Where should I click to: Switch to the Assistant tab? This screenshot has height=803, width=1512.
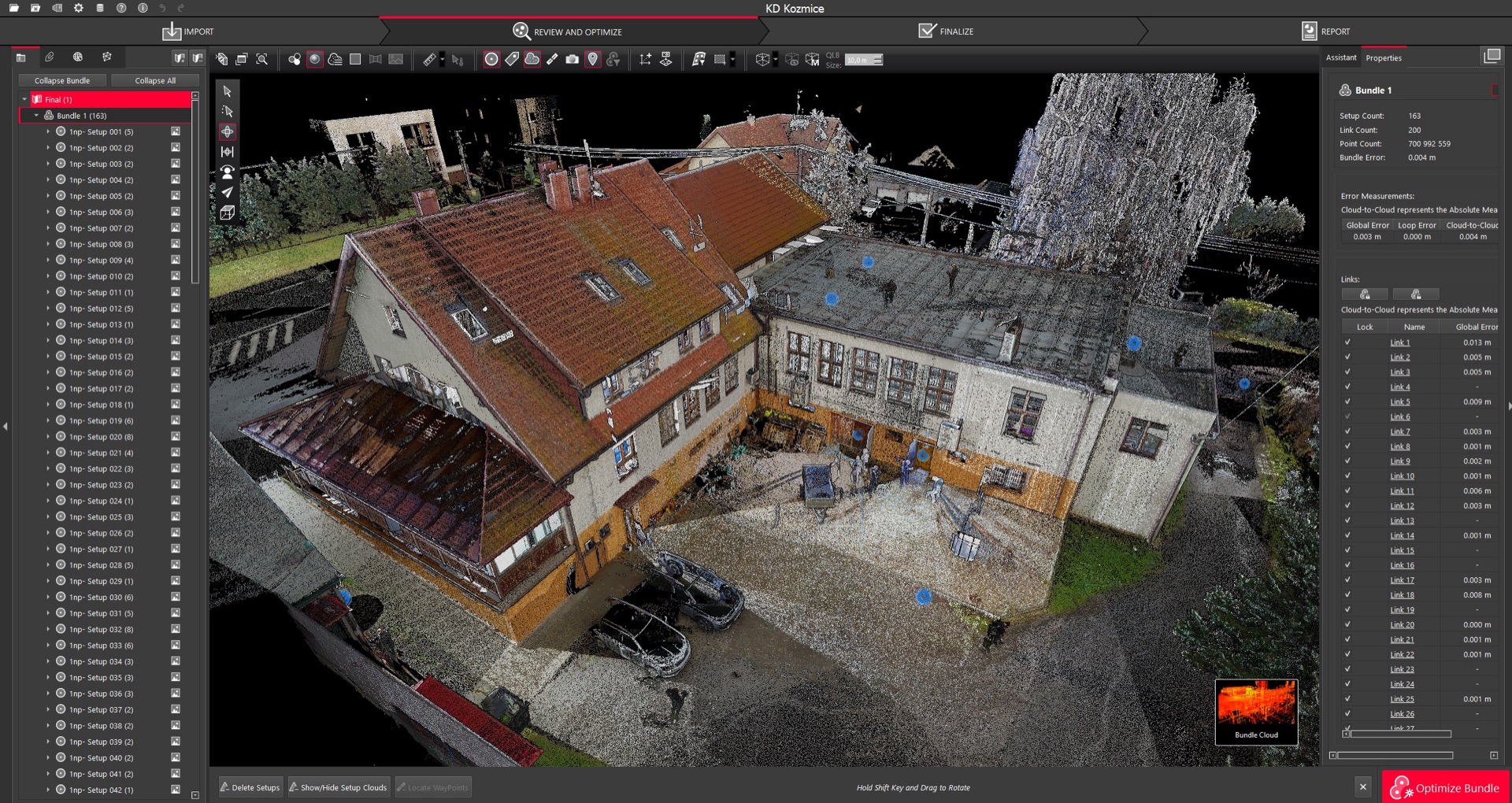1340,57
